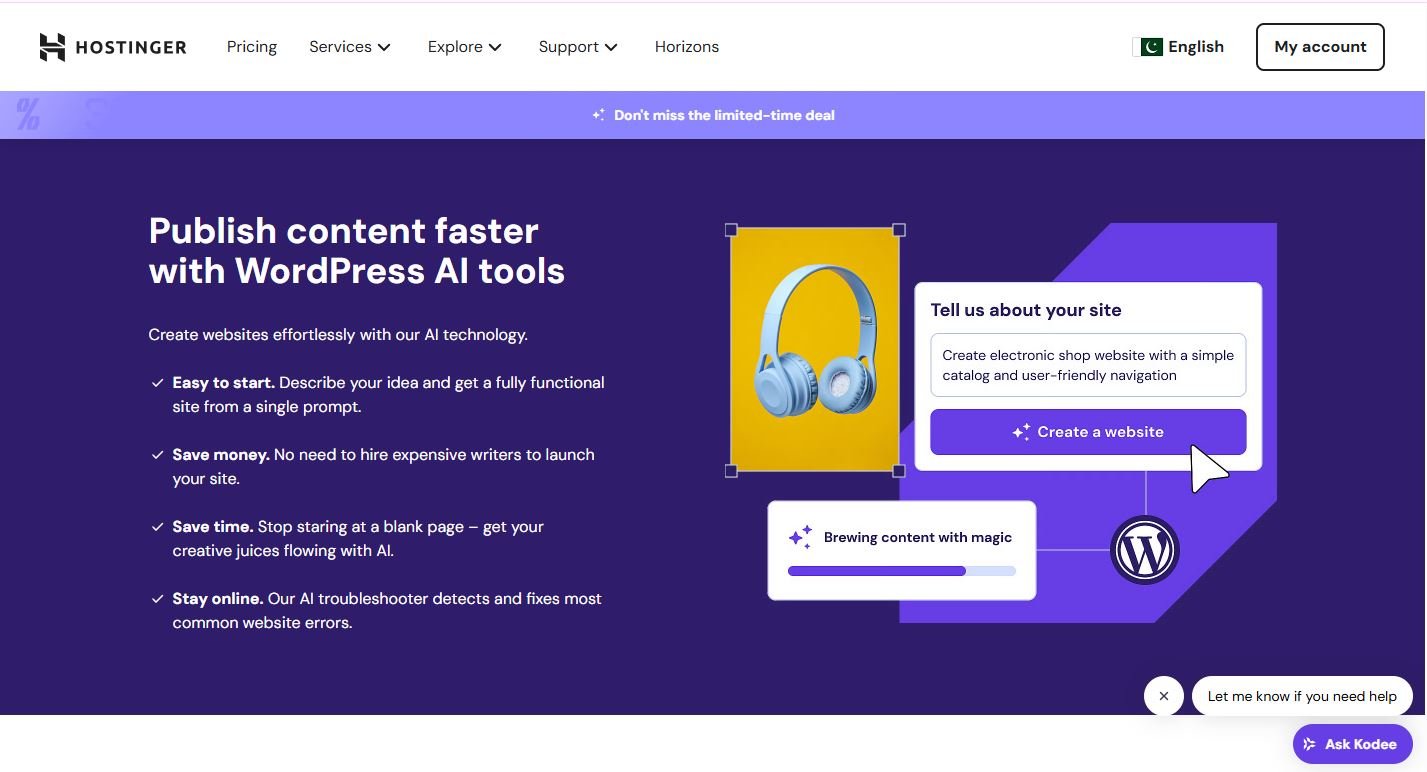Dismiss the chat help popup
Image resolution: width=1427 pixels, height=772 pixels.
pos(1164,696)
